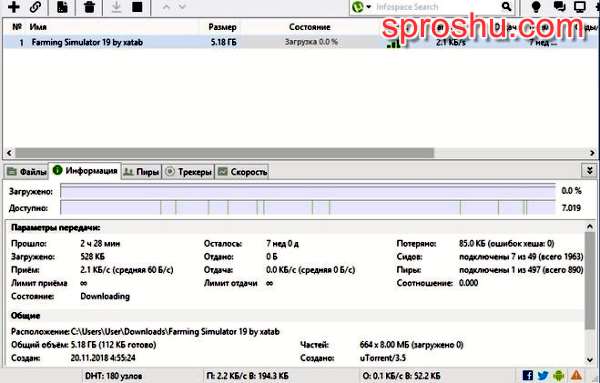Remove torrent using the trash icon
The width and height of the screenshot is (600, 383).
tap(89, 7)
